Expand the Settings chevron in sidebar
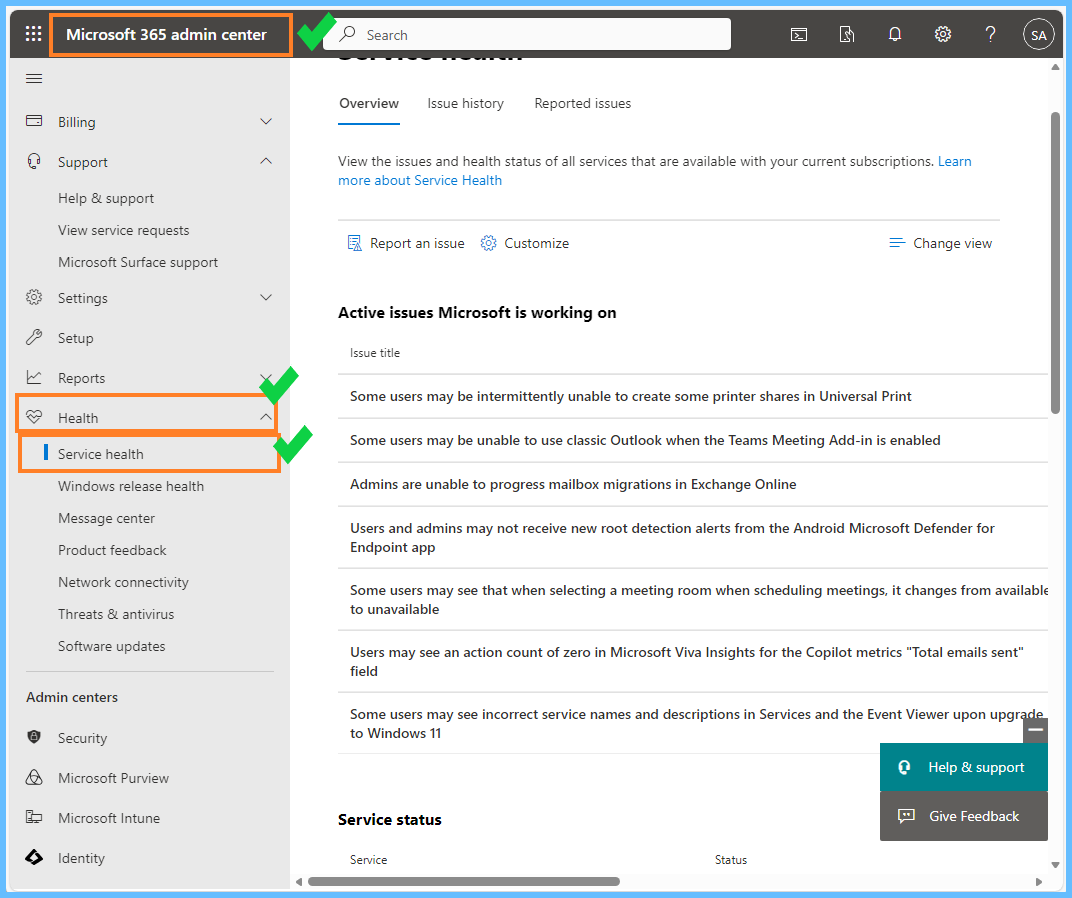Viewport: 1072px width, 898px height. pyautogui.click(x=266, y=298)
